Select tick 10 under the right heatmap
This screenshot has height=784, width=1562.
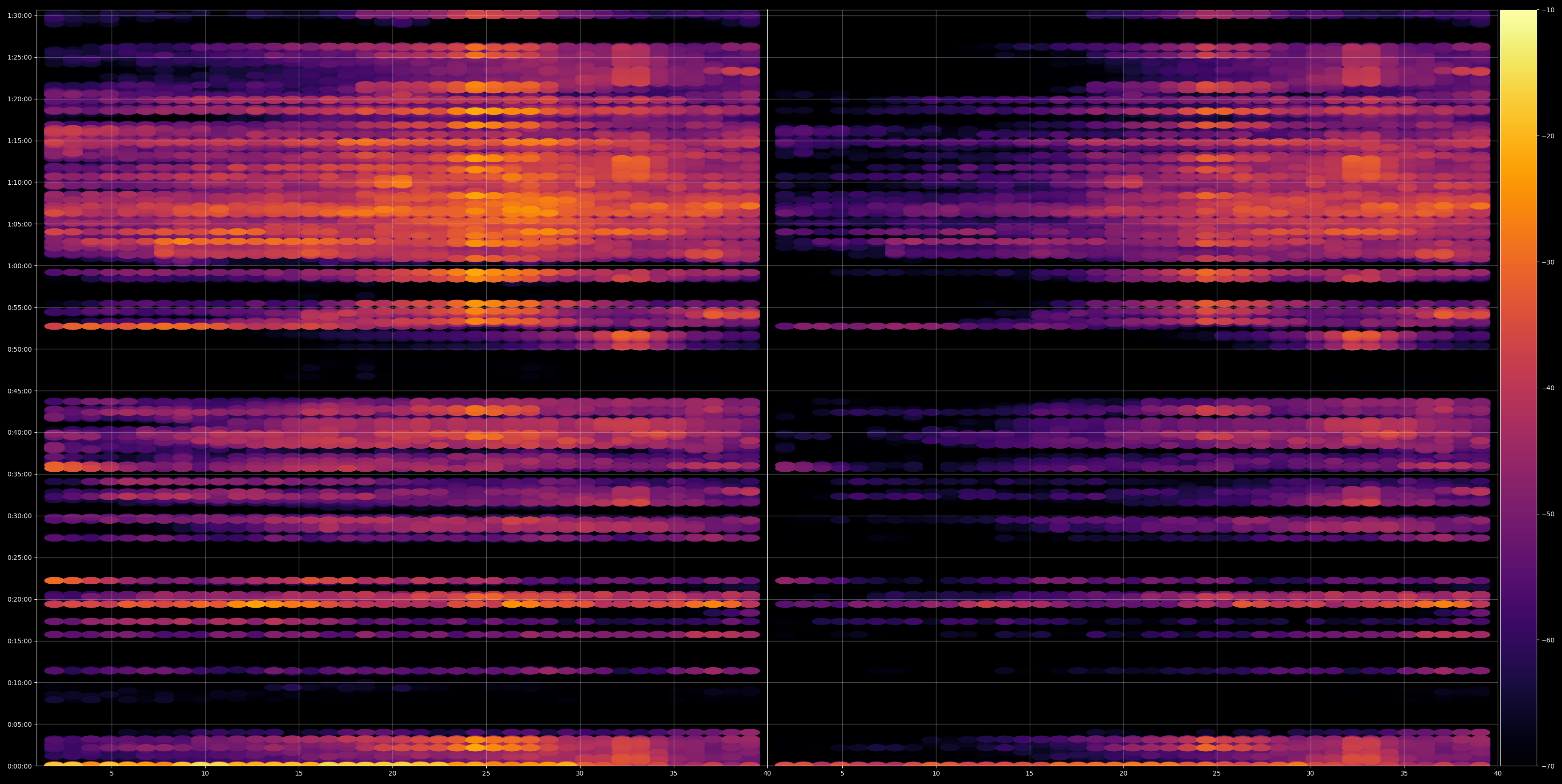coord(936,774)
